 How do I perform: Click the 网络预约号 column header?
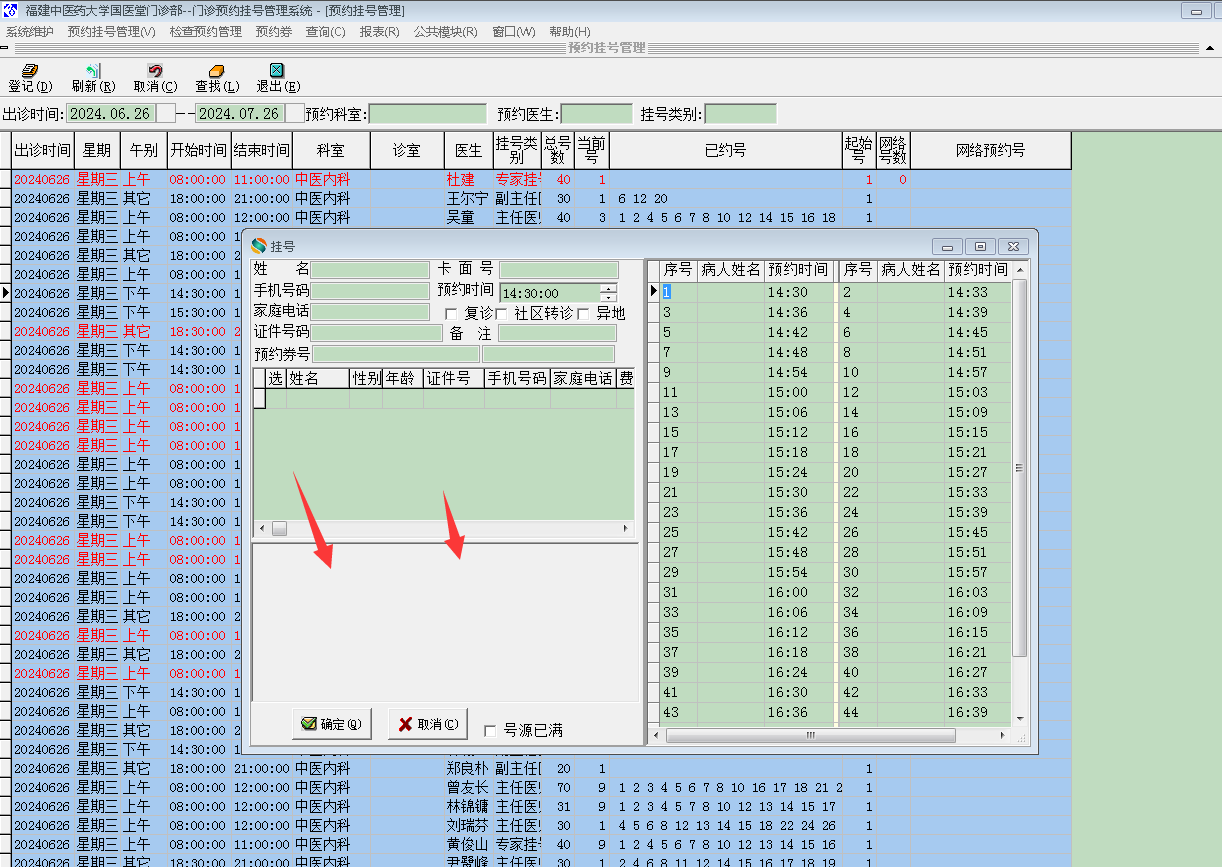(x=990, y=150)
